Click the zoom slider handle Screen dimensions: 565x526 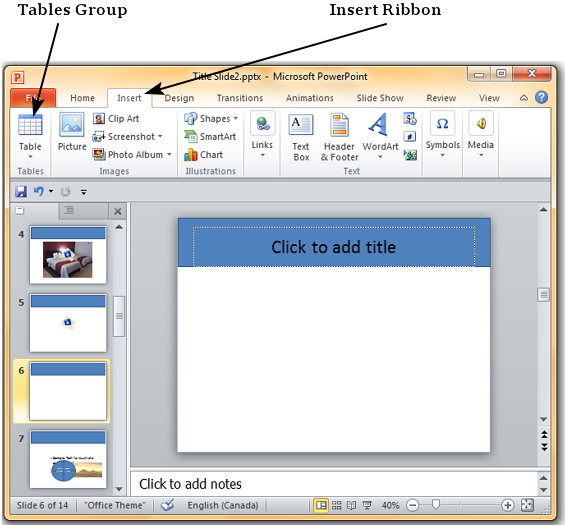tap(436, 504)
